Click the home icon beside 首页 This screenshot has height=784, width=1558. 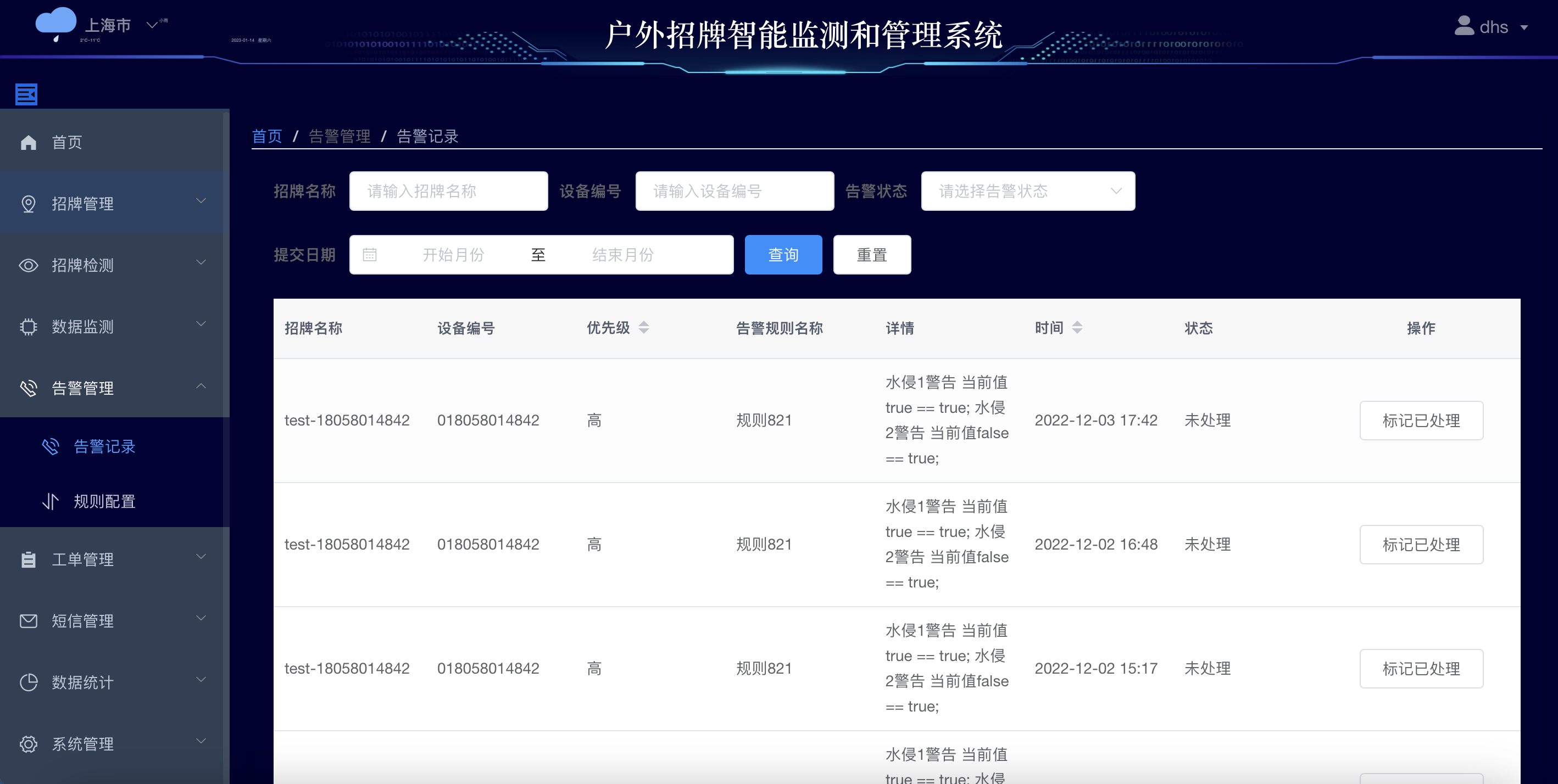point(29,142)
